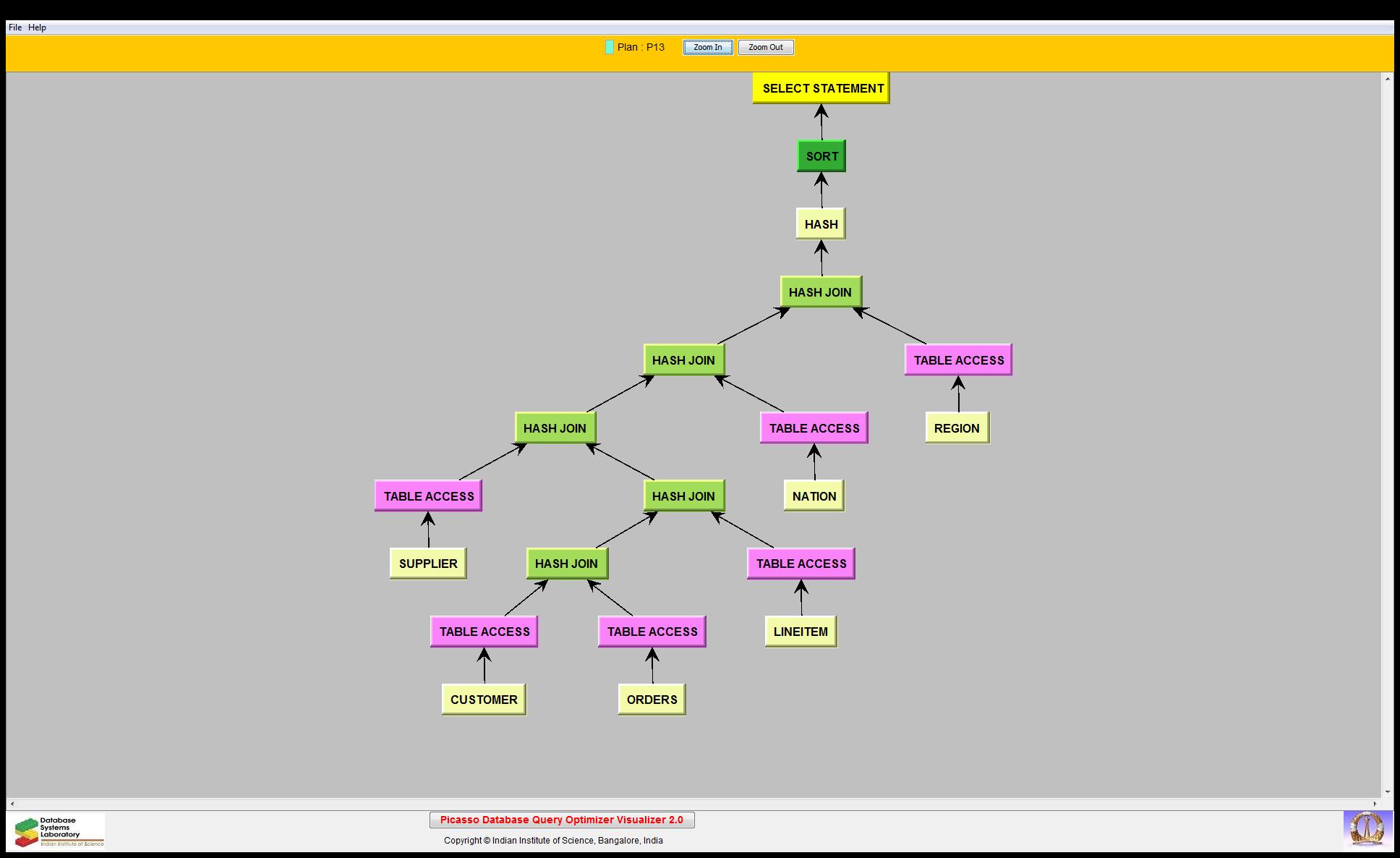1400x858 pixels.
Task: Click TABLE ACCESS node above REGION
Action: click(x=958, y=360)
